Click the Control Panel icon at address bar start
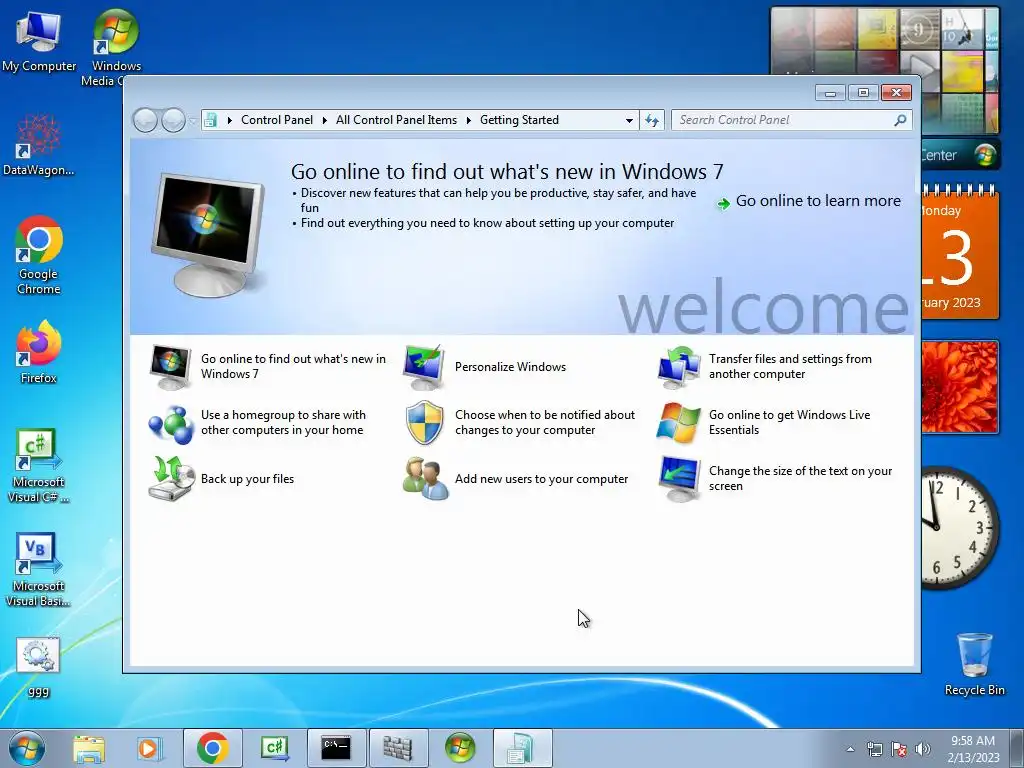Image resolution: width=1024 pixels, height=768 pixels. (x=210, y=120)
